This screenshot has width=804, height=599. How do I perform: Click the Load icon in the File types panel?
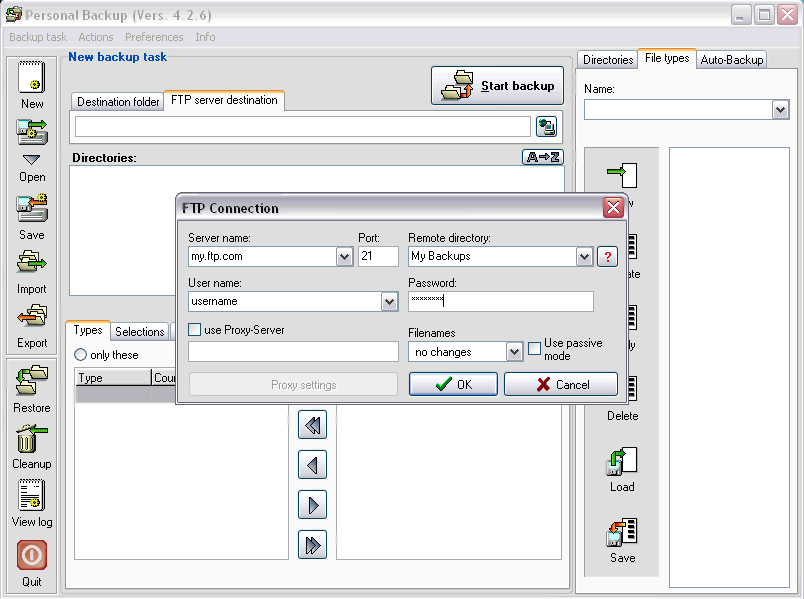tap(622, 461)
